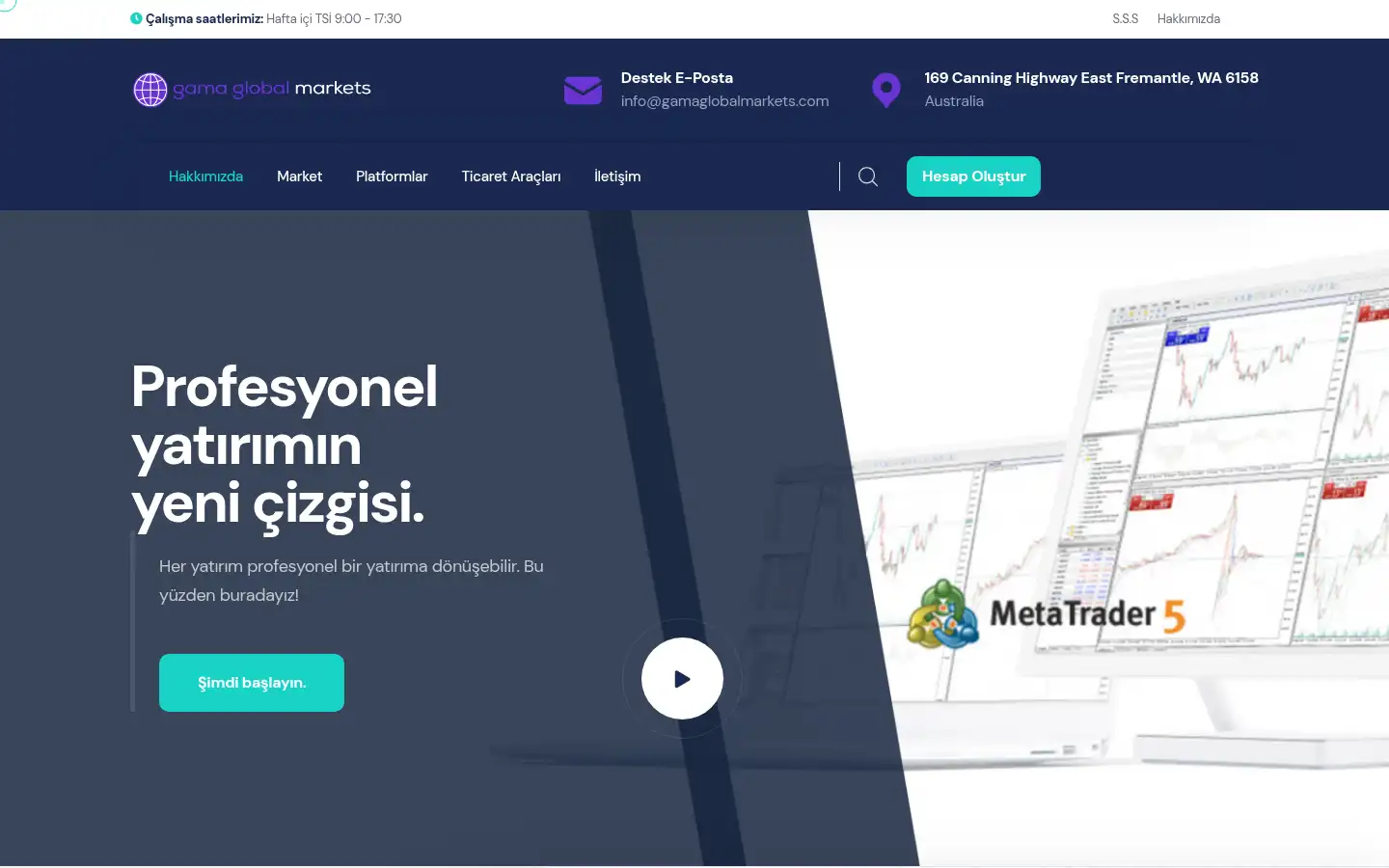Click the purple envelope email icon
The height and width of the screenshot is (868, 1389).
pyautogui.click(x=583, y=90)
